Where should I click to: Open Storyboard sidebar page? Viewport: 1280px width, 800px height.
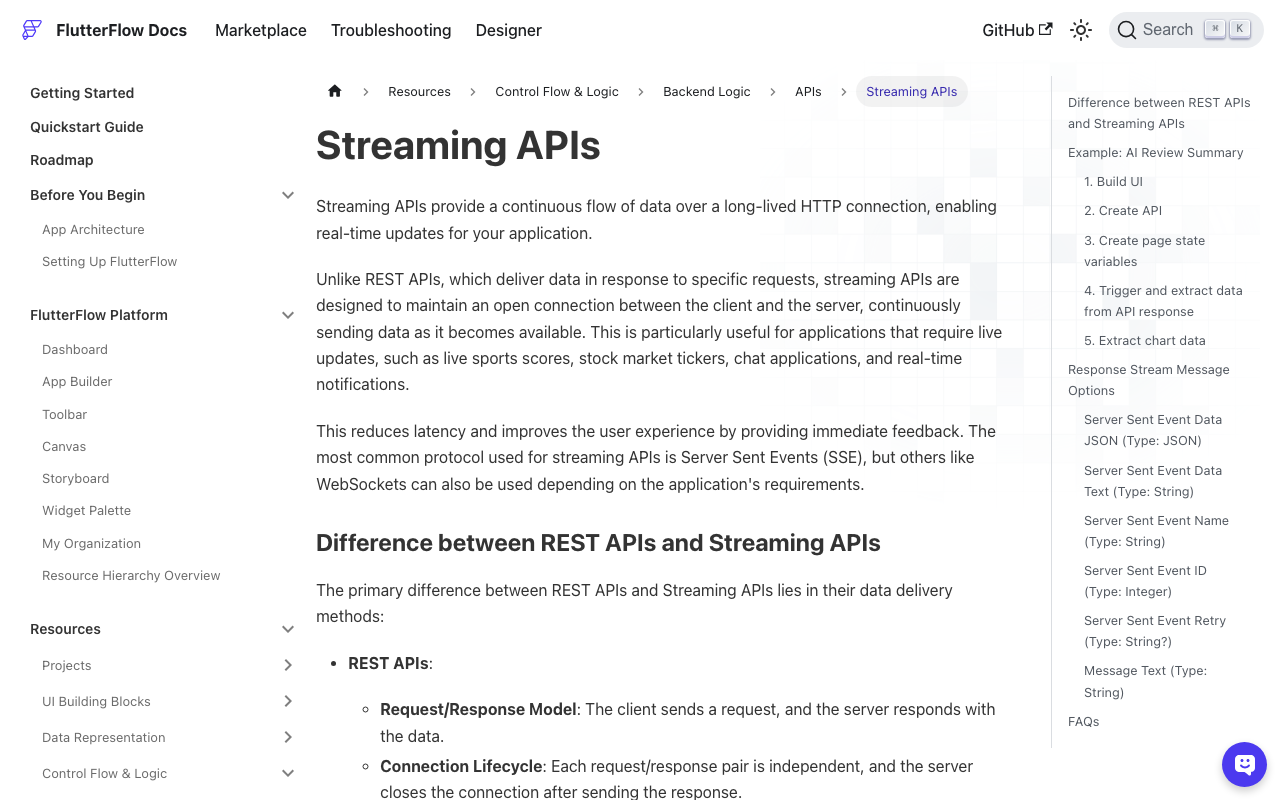(75, 478)
